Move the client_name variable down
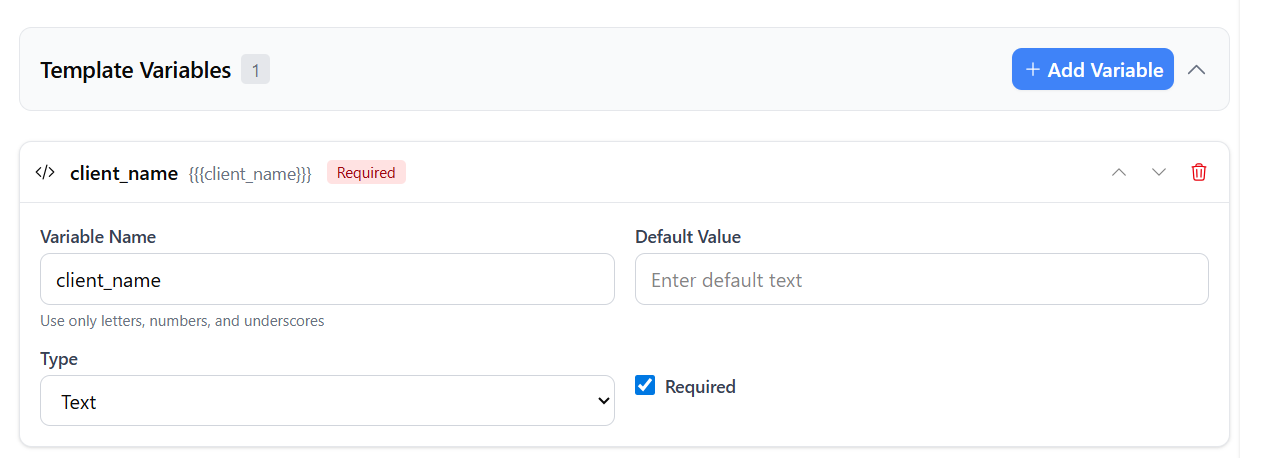Viewport: 1277px width, 458px height. (x=1159, y=172)
